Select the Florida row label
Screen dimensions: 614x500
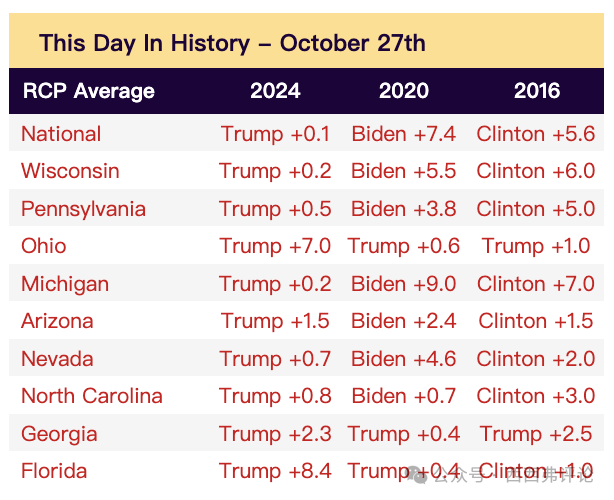(x=54, y=471)
